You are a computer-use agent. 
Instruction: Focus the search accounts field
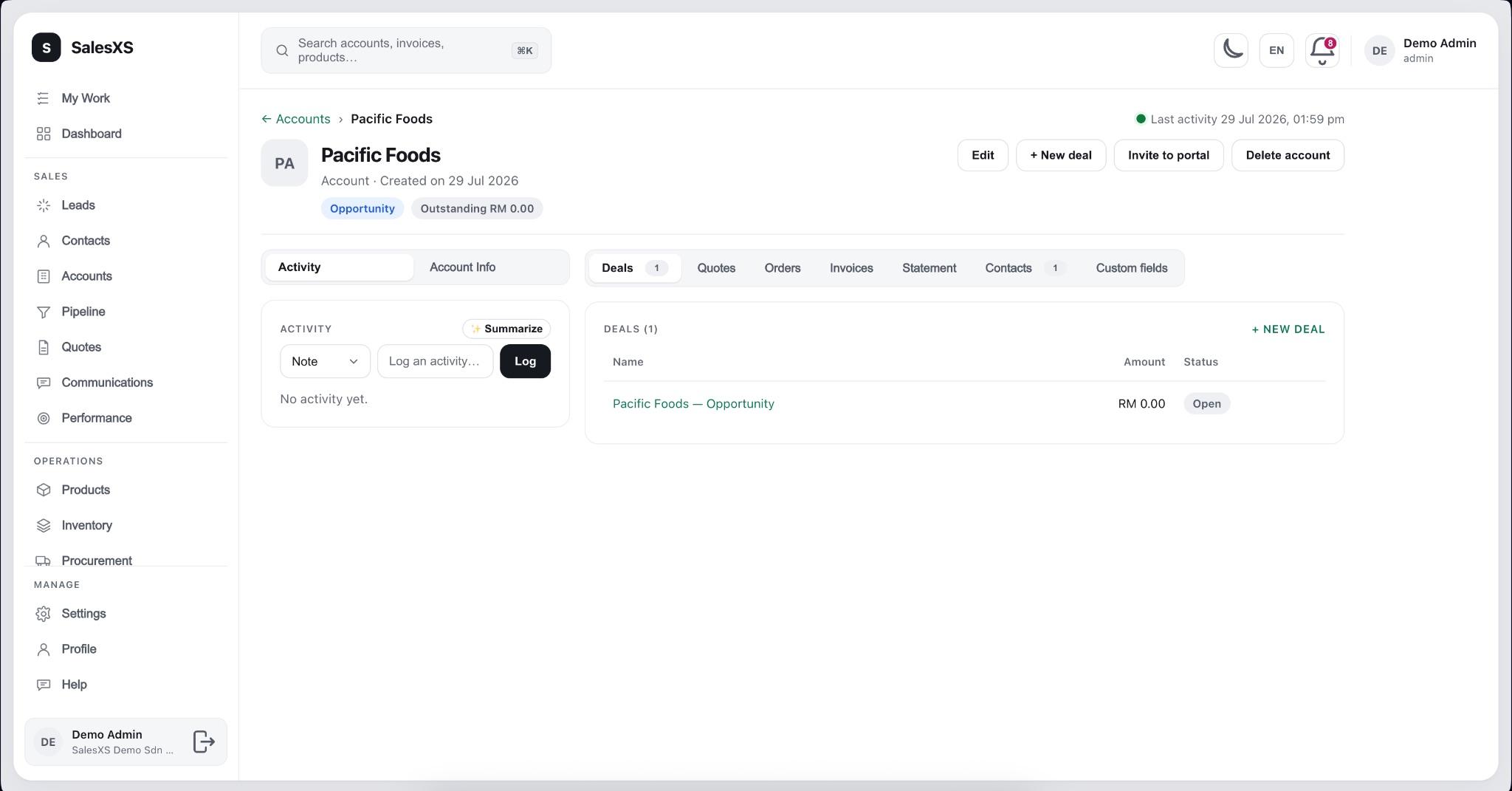click(x=406, y=50)
